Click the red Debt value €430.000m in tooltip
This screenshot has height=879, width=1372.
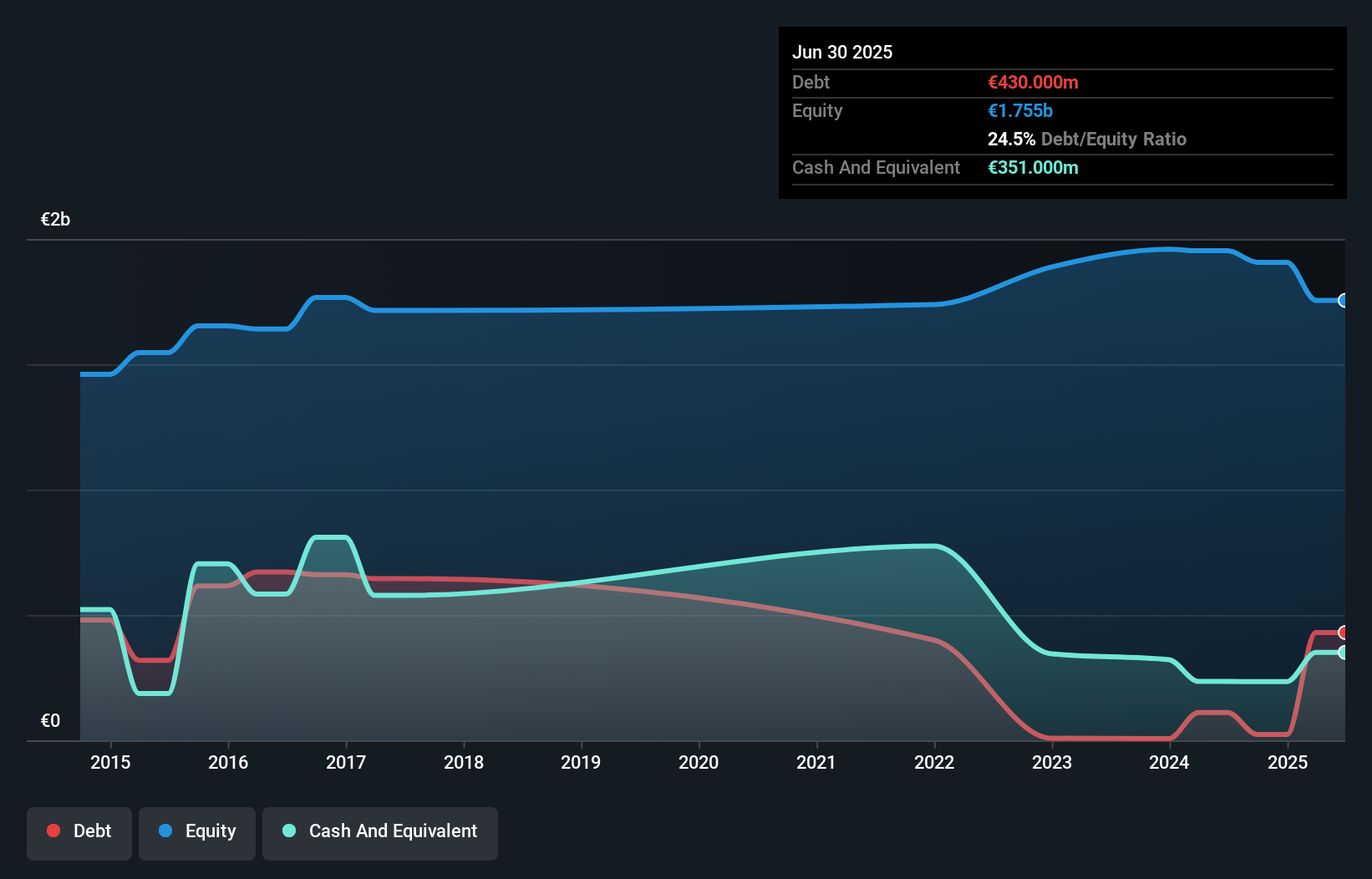[x=1033, y=82]
